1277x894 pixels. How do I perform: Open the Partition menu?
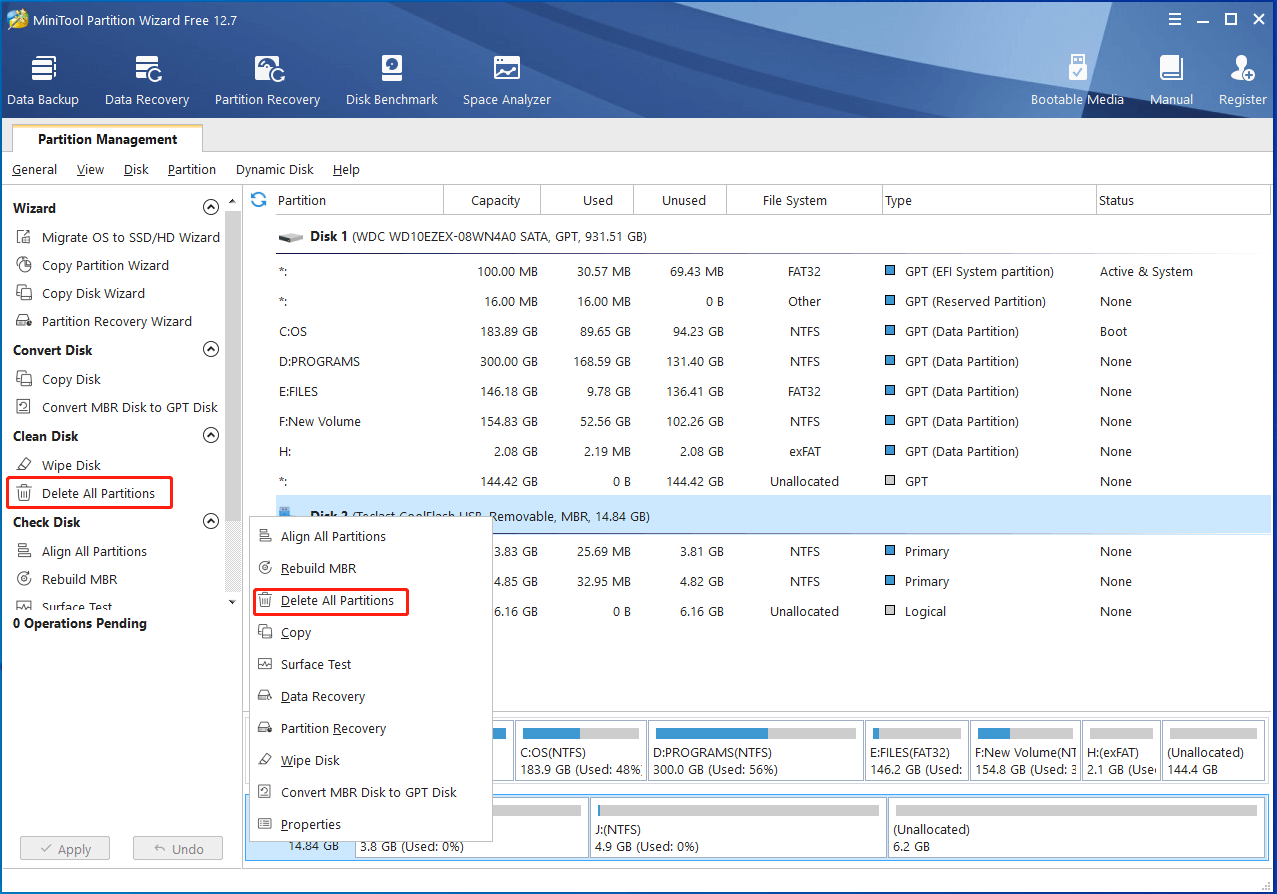tap(192, 169)
